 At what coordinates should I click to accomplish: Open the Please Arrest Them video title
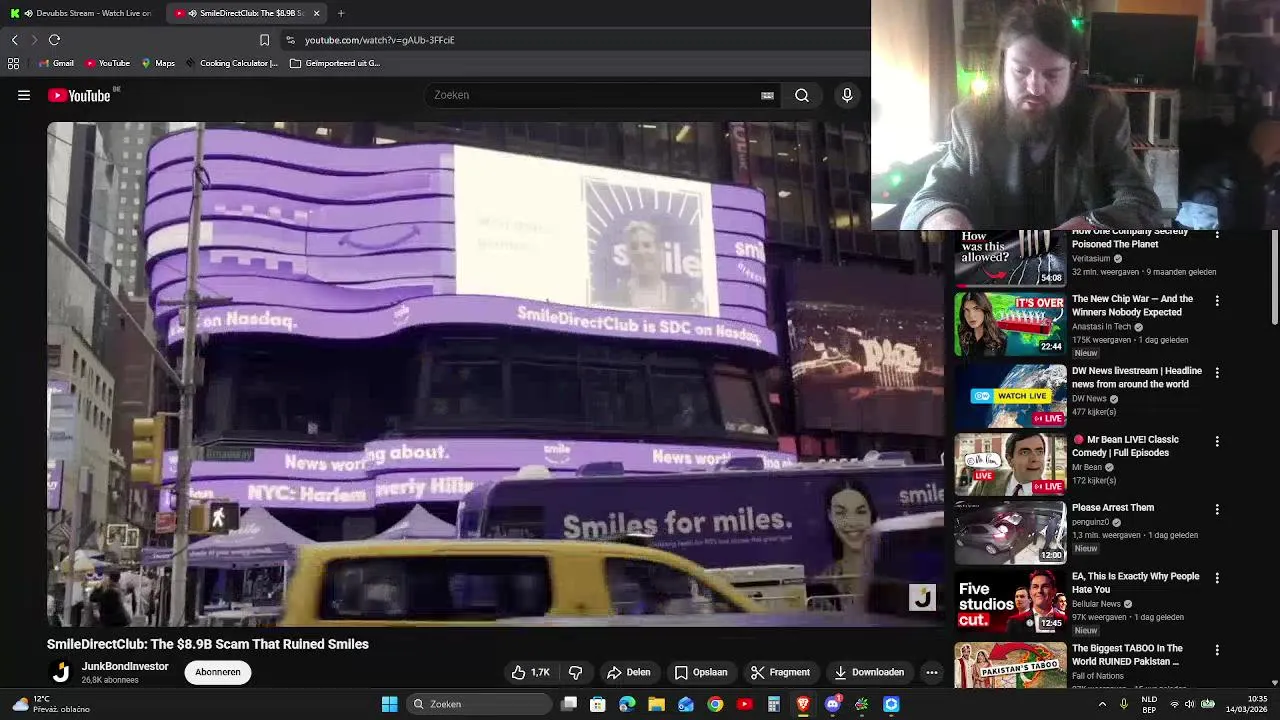point(1113,508)
